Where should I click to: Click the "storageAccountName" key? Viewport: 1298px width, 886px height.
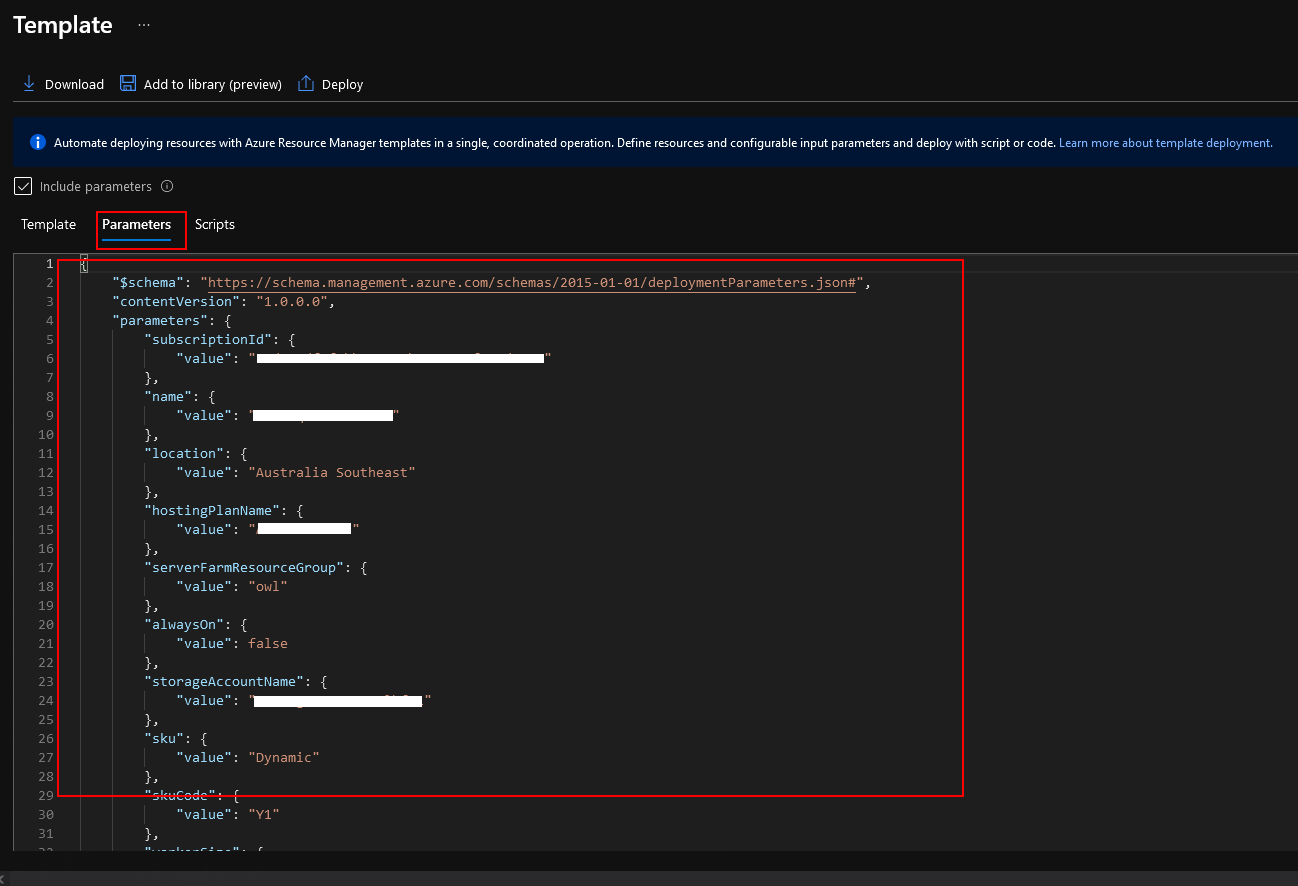pyautogui.click(x=226, y=682)
